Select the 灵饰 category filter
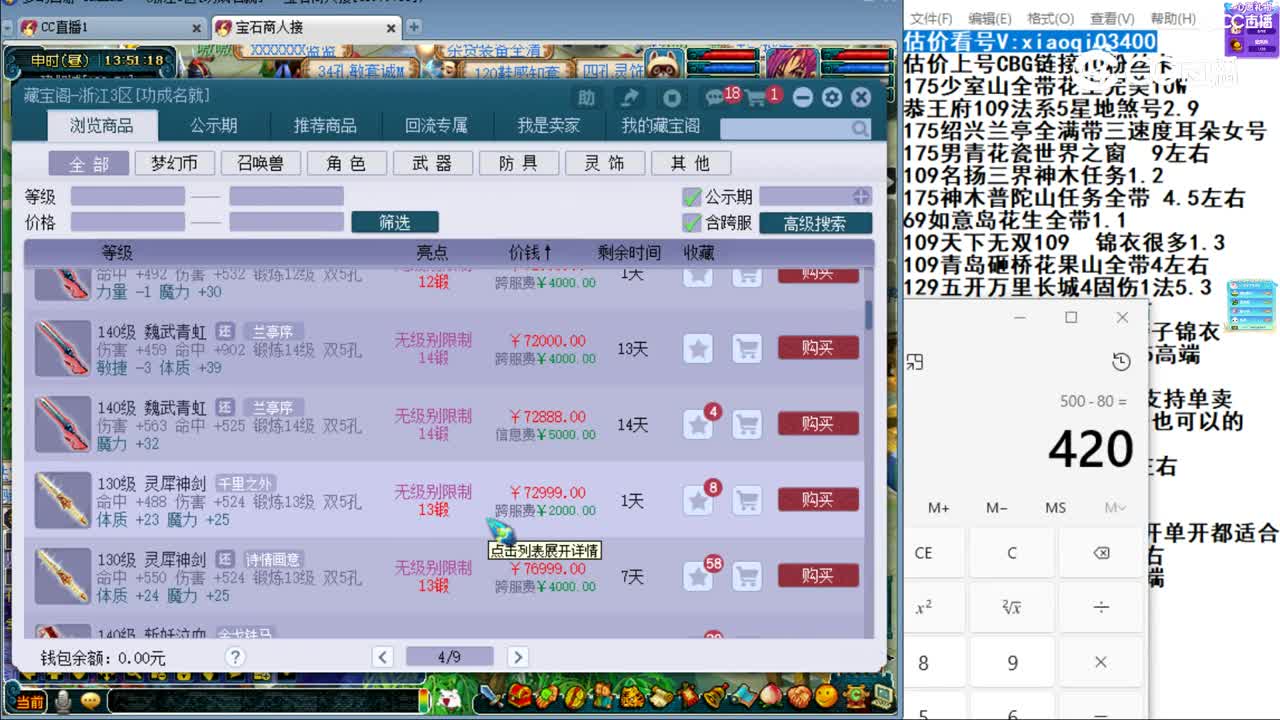The image size is (1280, 720). 604,163
